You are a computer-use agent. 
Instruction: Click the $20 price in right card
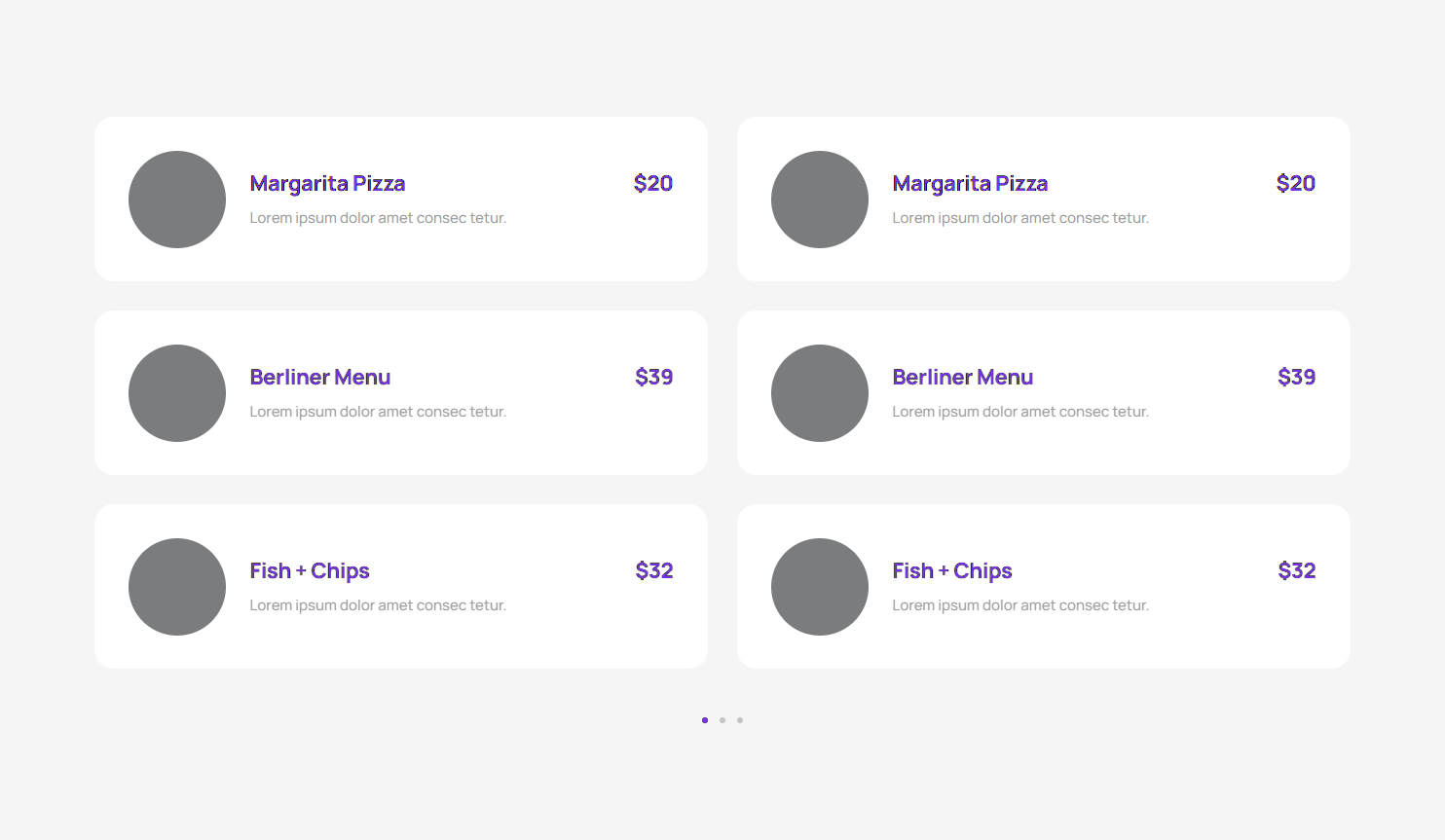[x=1296, y=184]
